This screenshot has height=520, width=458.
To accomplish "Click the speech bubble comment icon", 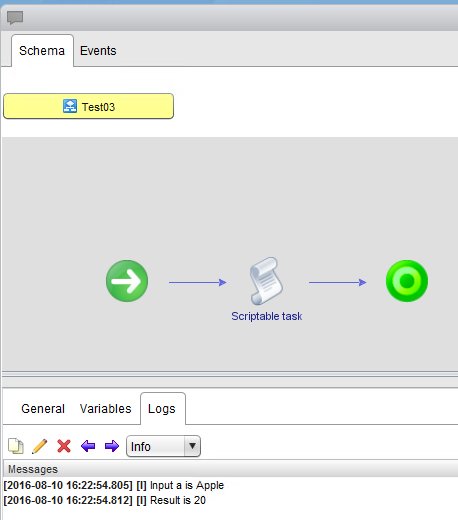I will click(x=15, y=17).
